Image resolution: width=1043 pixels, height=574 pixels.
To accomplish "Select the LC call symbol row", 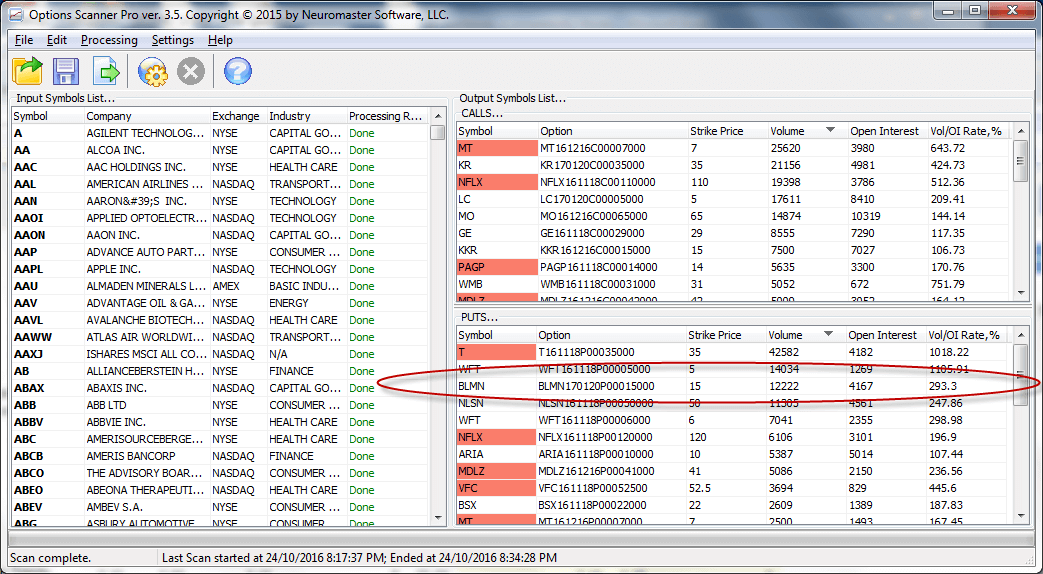I will point(734,199).
